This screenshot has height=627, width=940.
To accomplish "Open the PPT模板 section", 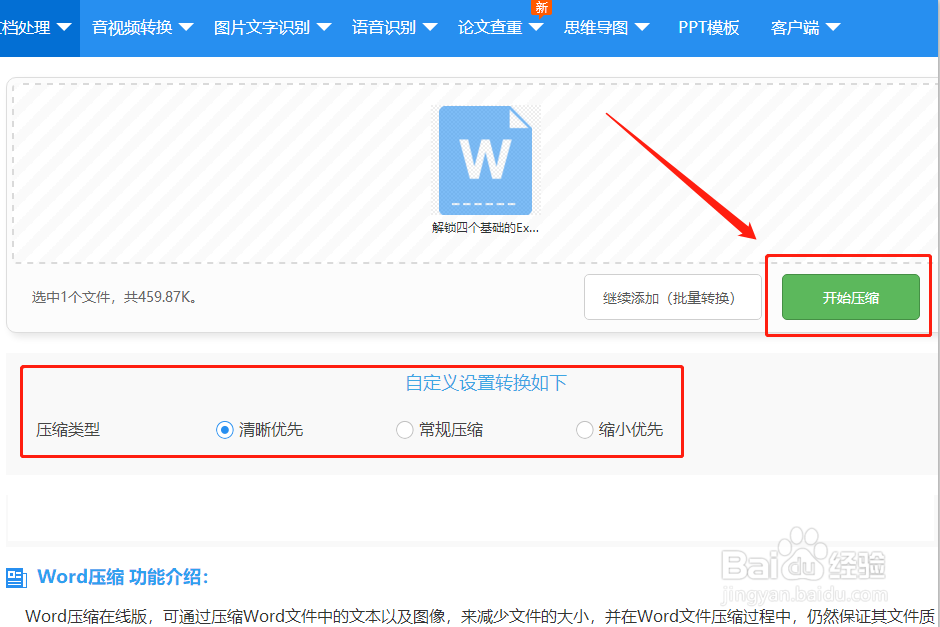I will point(708,28).
